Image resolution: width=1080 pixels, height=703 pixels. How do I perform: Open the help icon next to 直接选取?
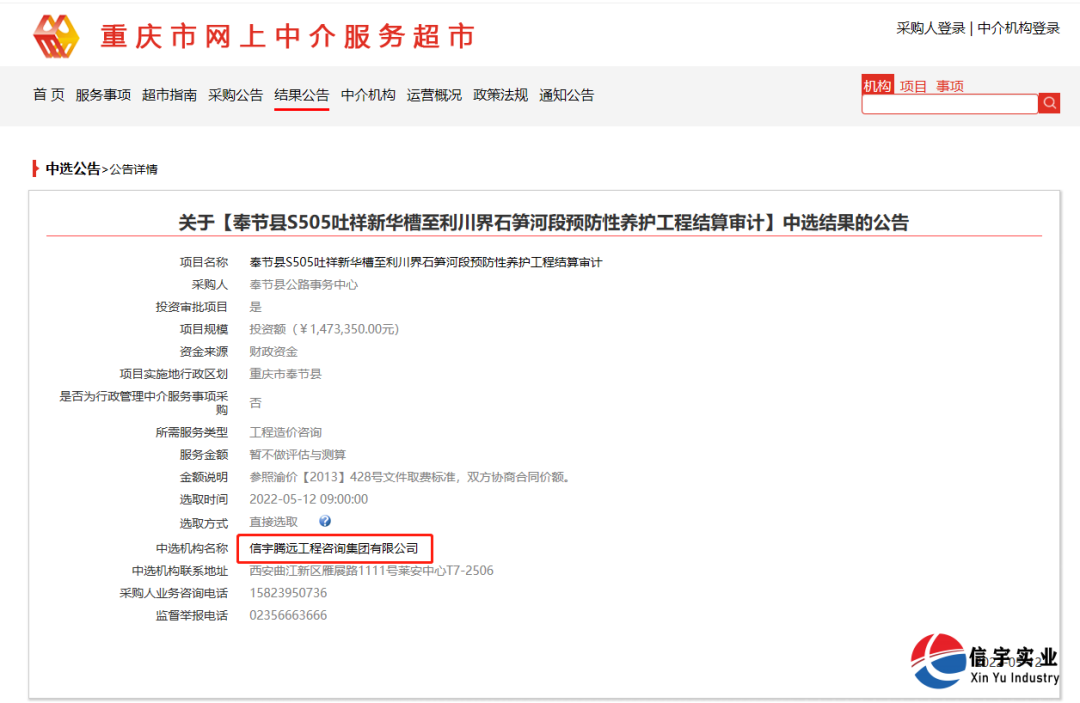[x=323, y=522]
